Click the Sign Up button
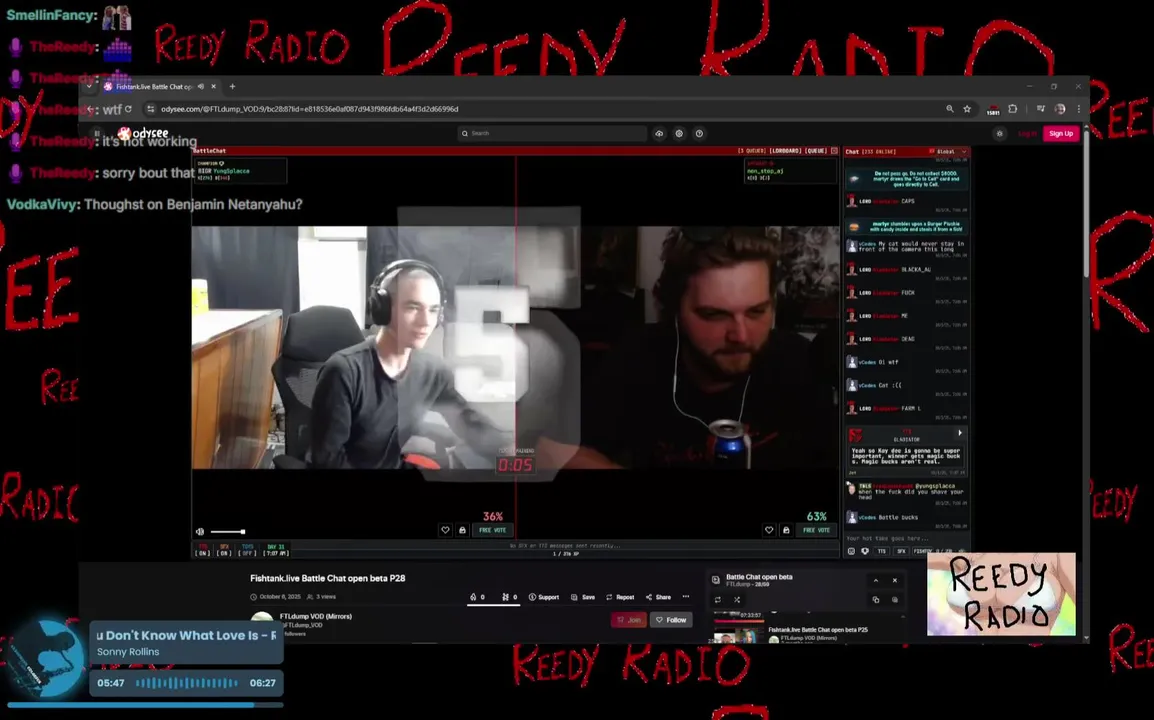1154x720 pixels. [1061, 133]
